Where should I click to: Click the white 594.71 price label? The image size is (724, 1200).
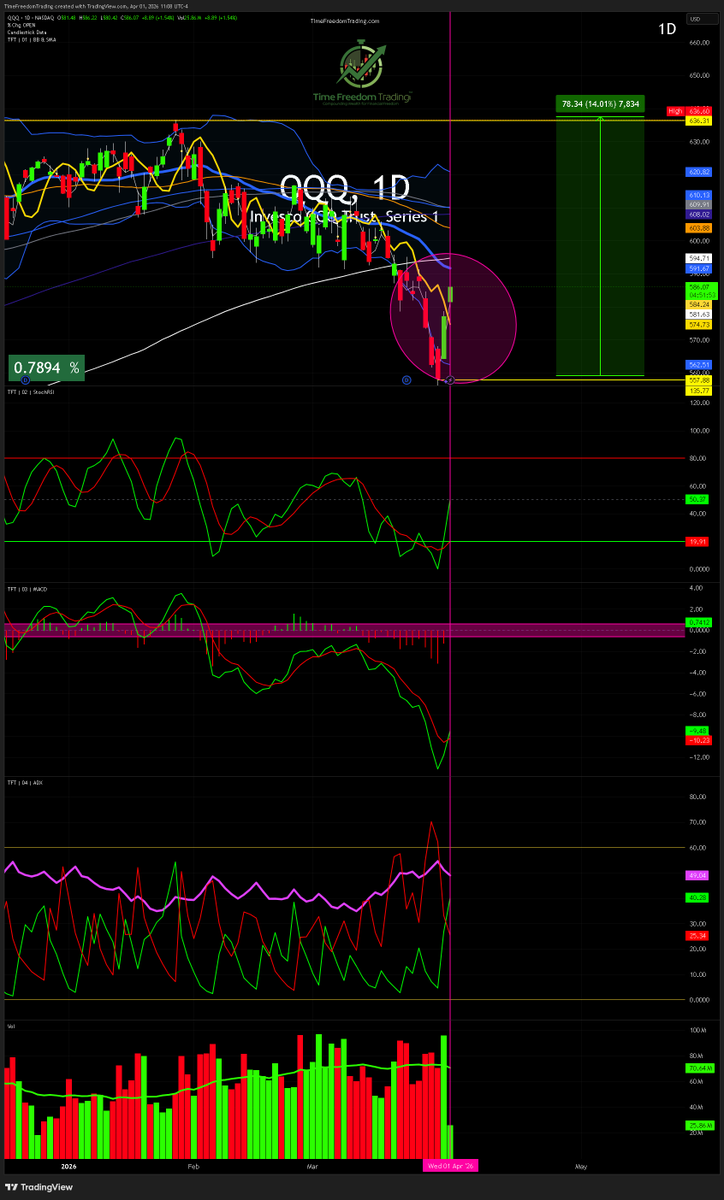(x=698, y=258)
